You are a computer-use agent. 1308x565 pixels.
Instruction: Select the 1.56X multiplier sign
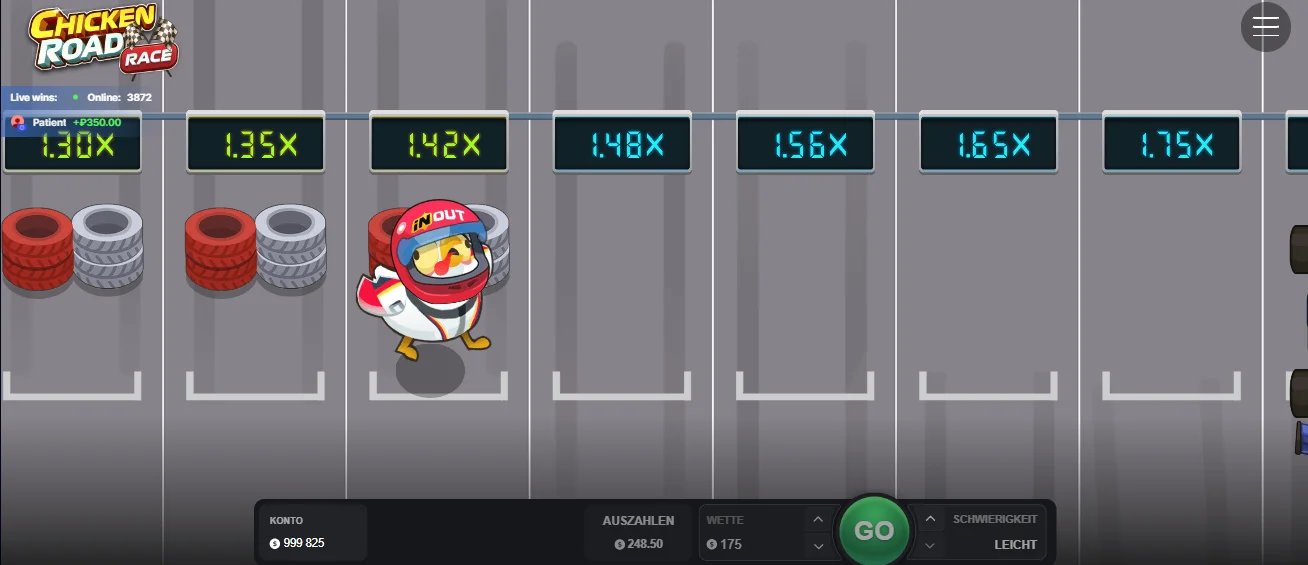tap(805, 144)
